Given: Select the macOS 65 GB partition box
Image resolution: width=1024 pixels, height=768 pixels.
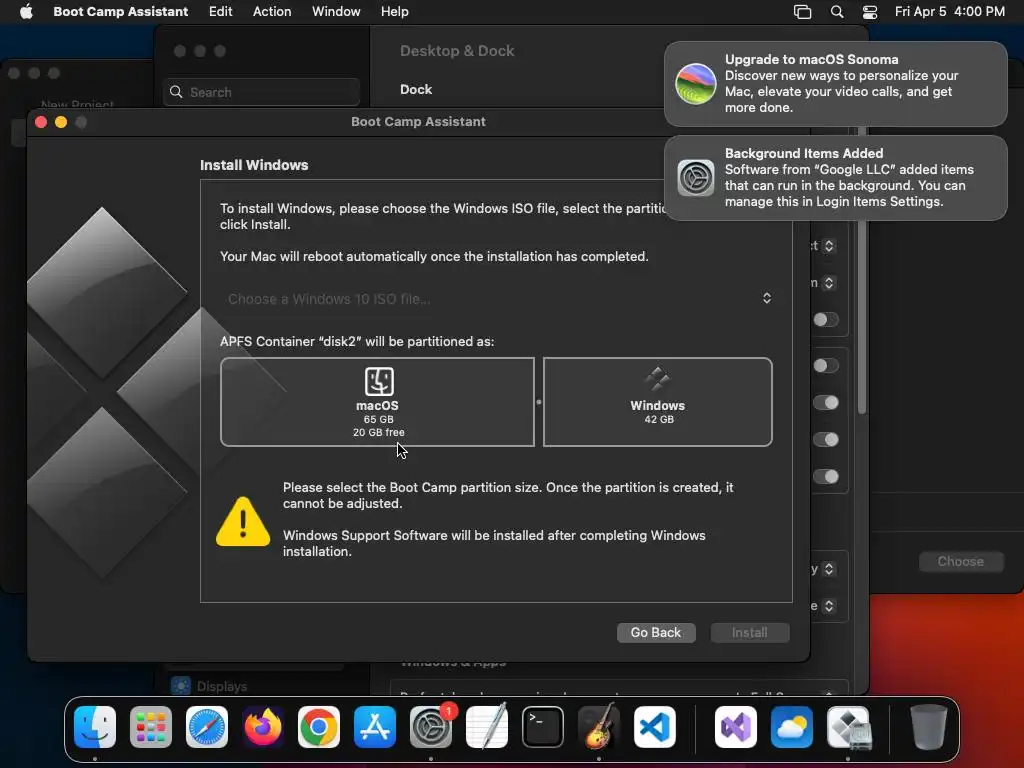Looking at the screenshot, I should [377, 402].
